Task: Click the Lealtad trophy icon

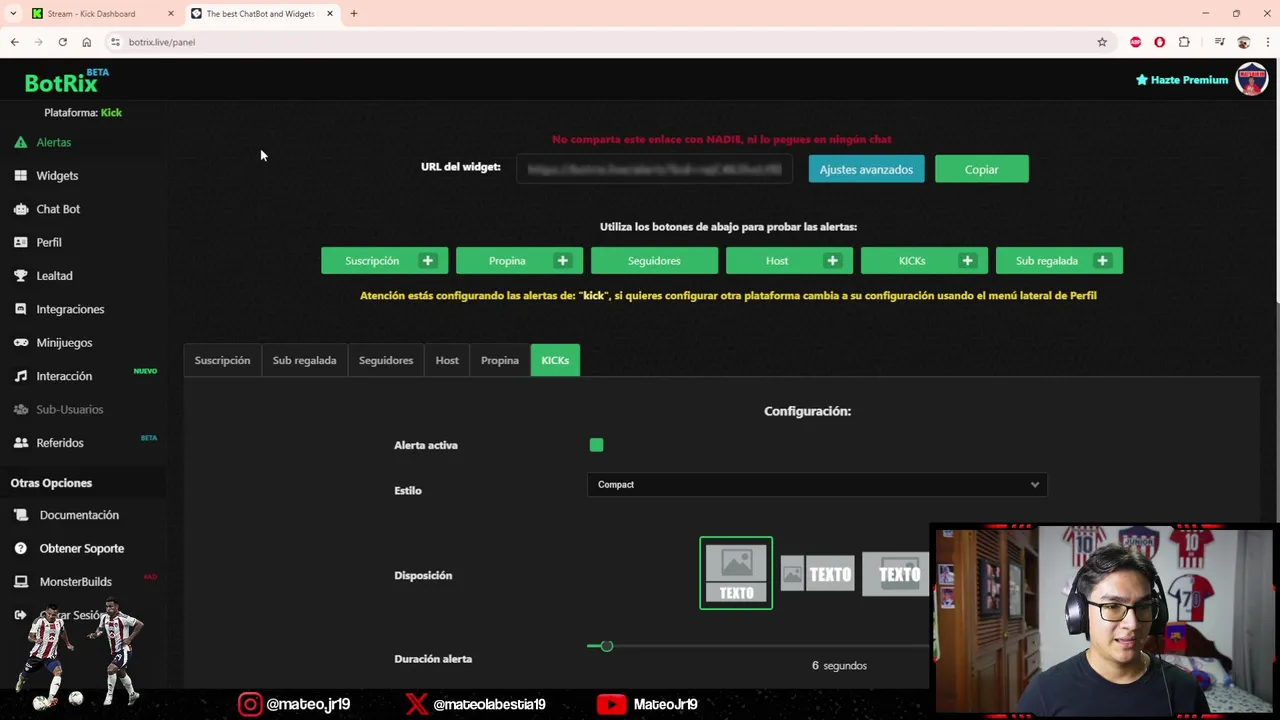Action: (20, 275)
